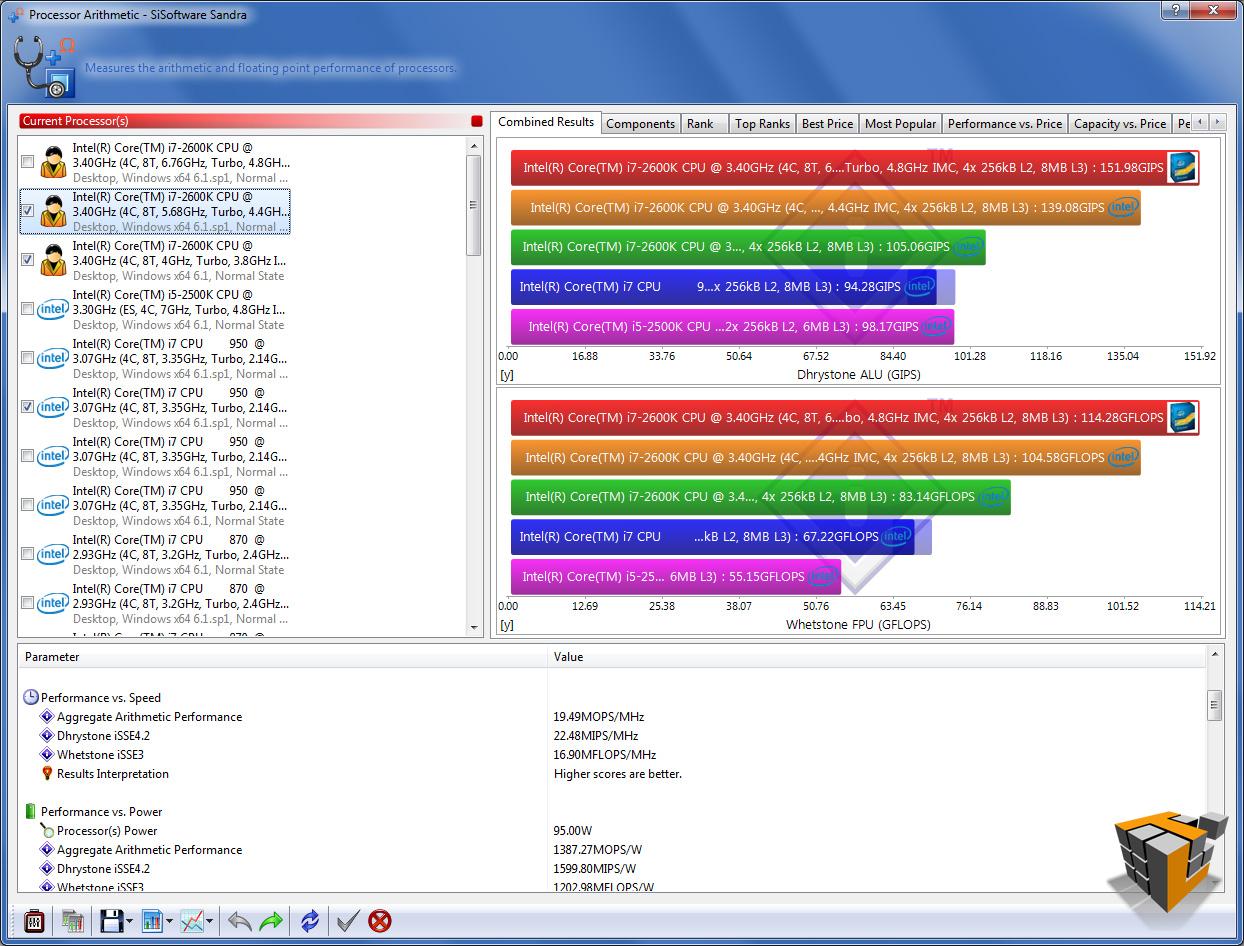Click the user icon on the 6.76GHz i7-2600K row
Image resolution: width=1244 pixels, height=946 pixels.
coord(53,162)
